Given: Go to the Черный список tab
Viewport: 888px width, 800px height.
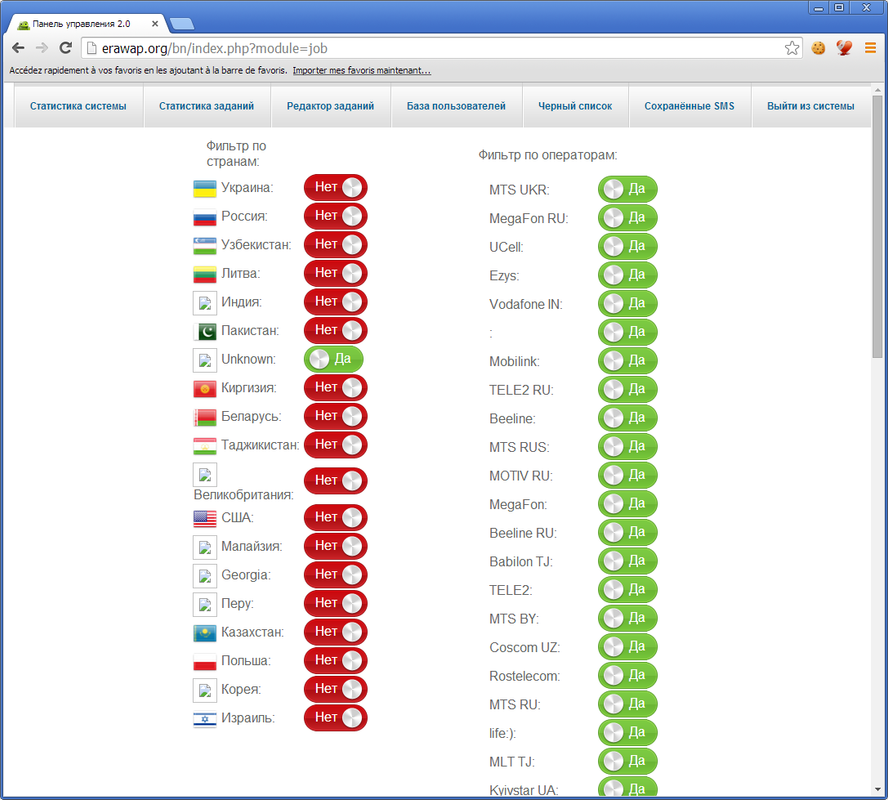Looking at the screenshot, I should [x=570, y=106].
